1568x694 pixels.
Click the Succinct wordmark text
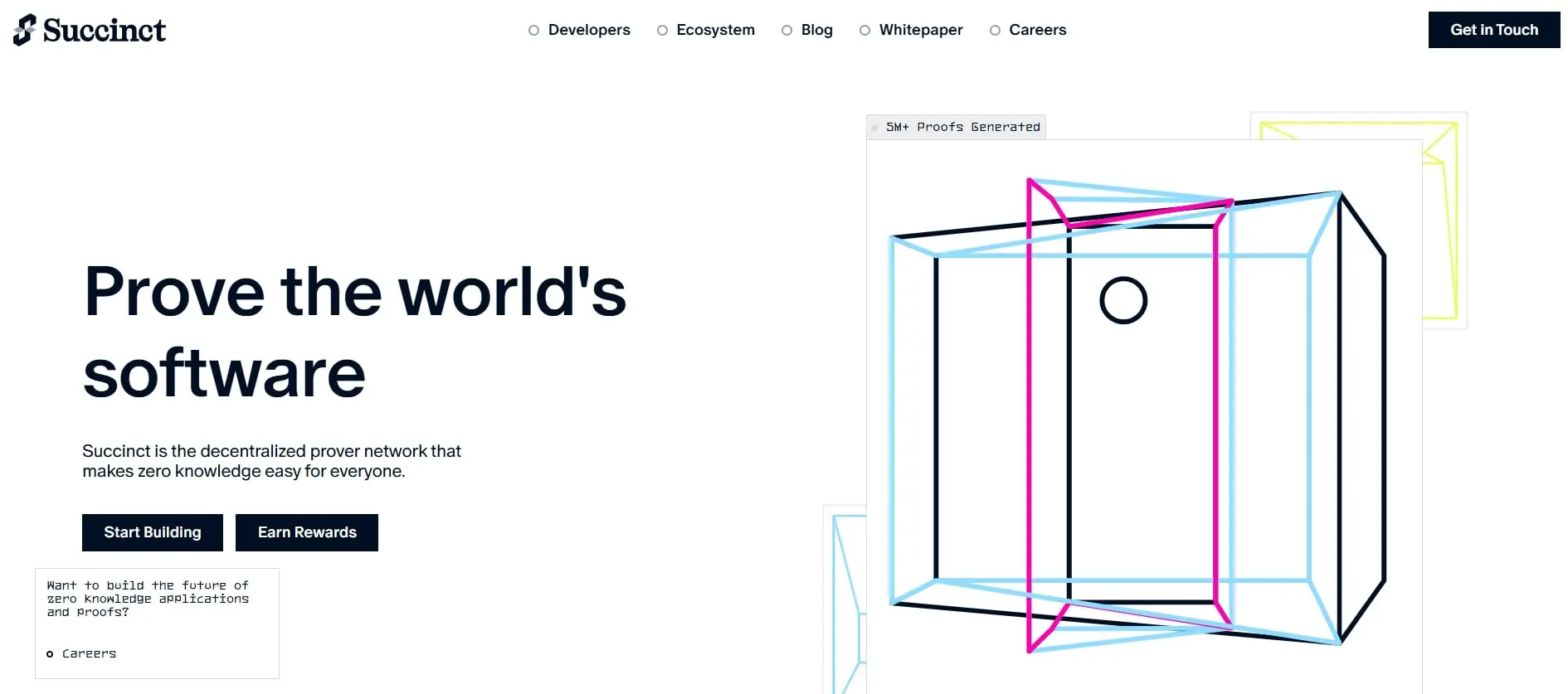[x=105, y=31]
